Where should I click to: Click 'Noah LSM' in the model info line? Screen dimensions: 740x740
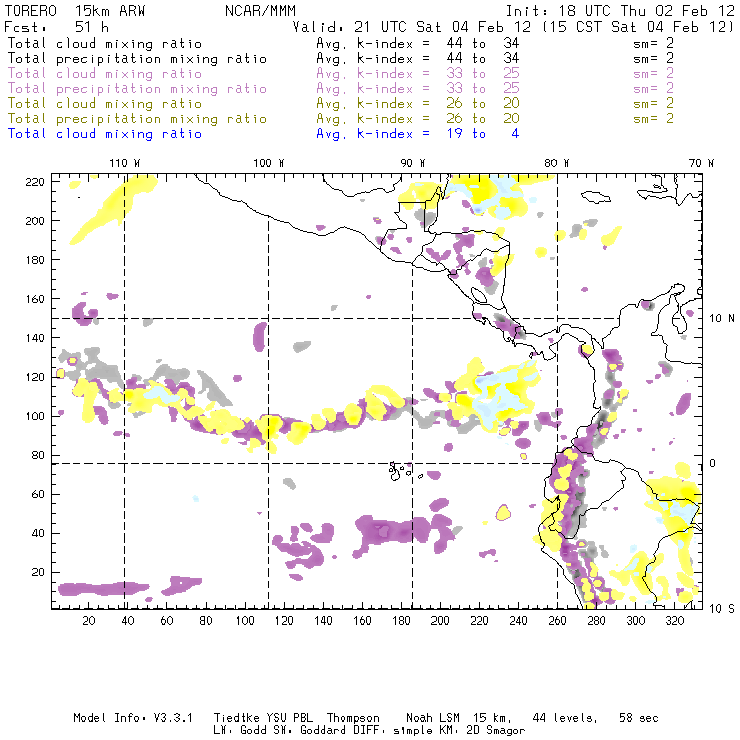pyautogui.click(x=432, y=718)
